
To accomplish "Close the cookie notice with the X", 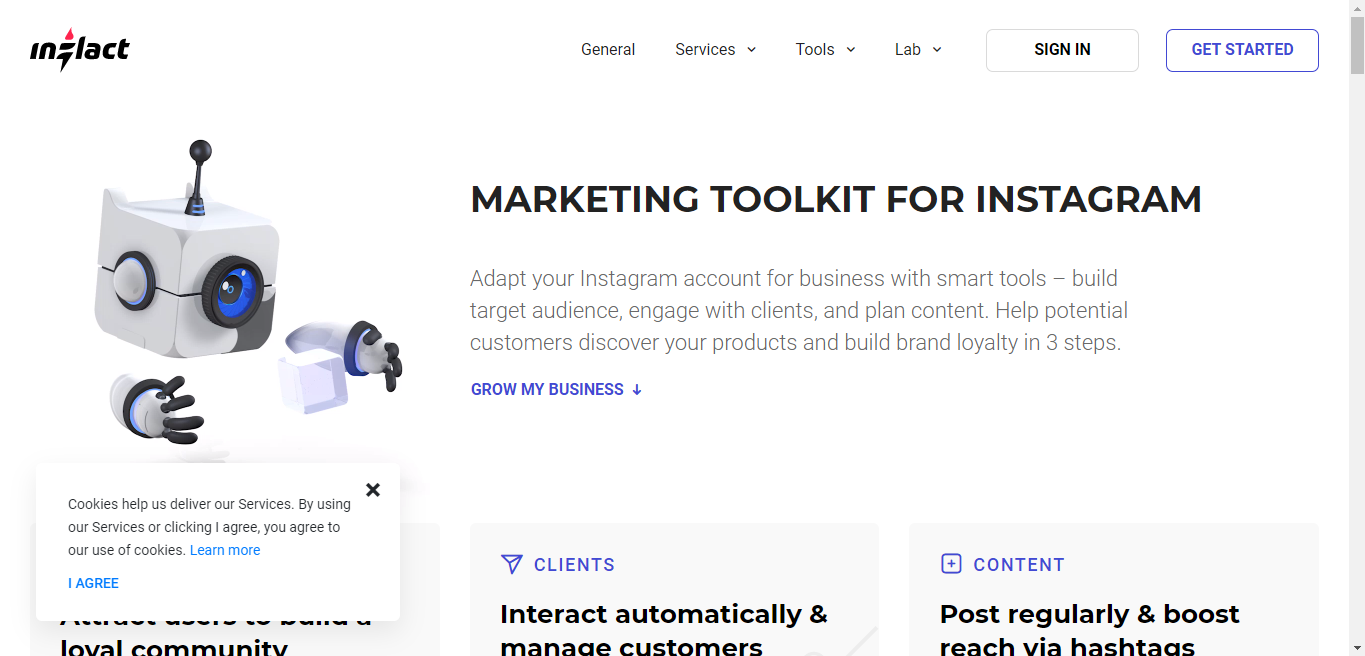I will point(373,490).
